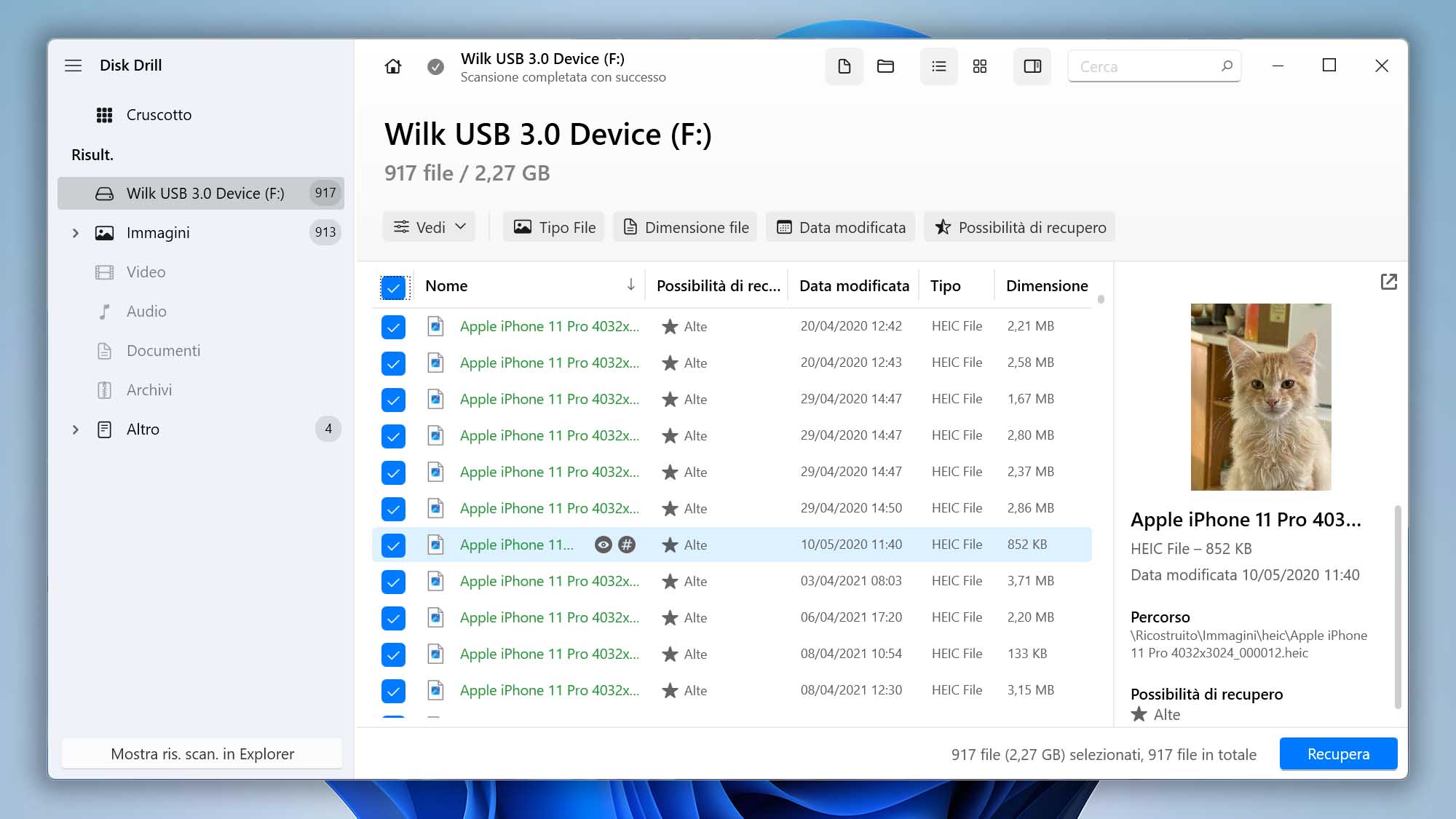Click file icon of 20/04/2020 12:42 row
This screenshot has height=819, width=1456.
[435, 326]
